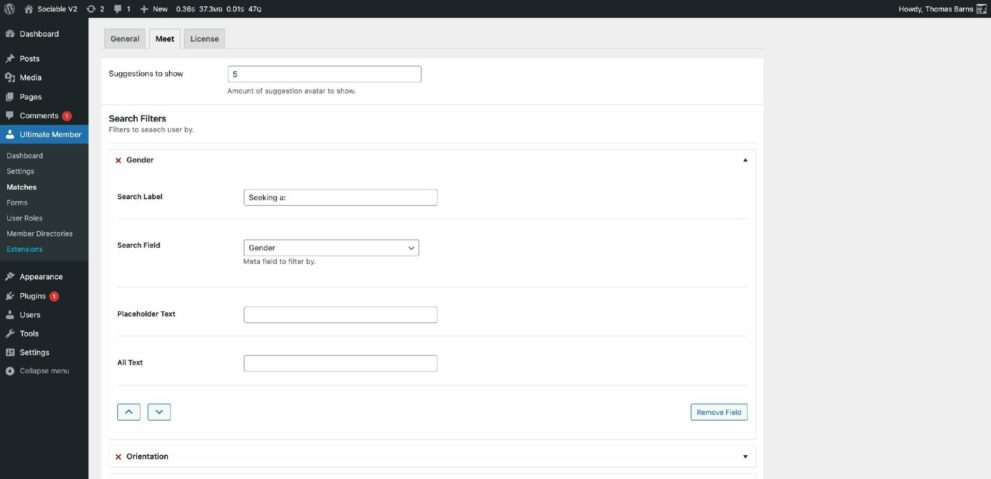Click the Comments sidebar icon
Image resolution: width=991 pixels, height=479 pixels.
click(x=9, y=116)
